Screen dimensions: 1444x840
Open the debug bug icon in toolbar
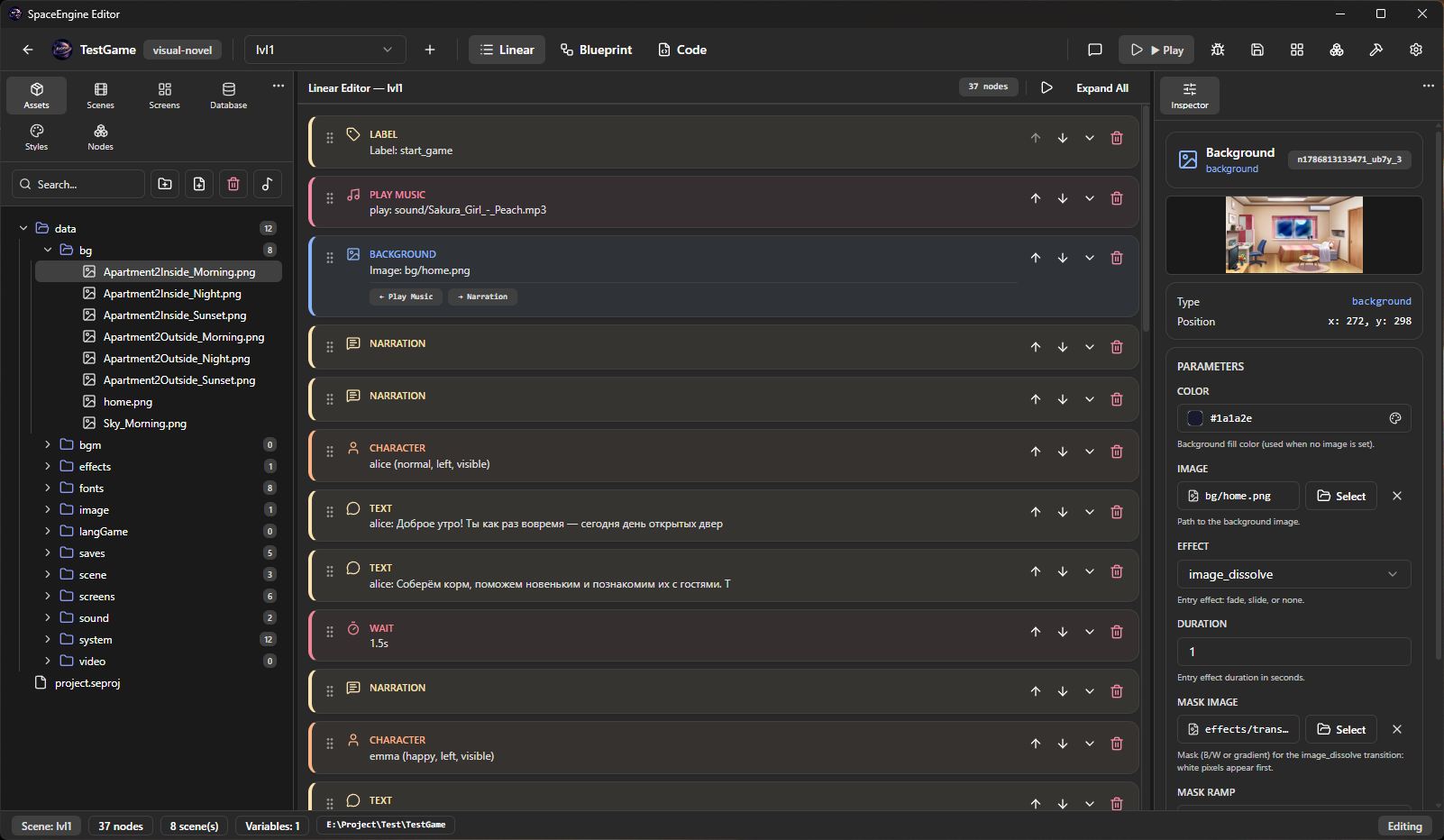tap(1218, 50)
